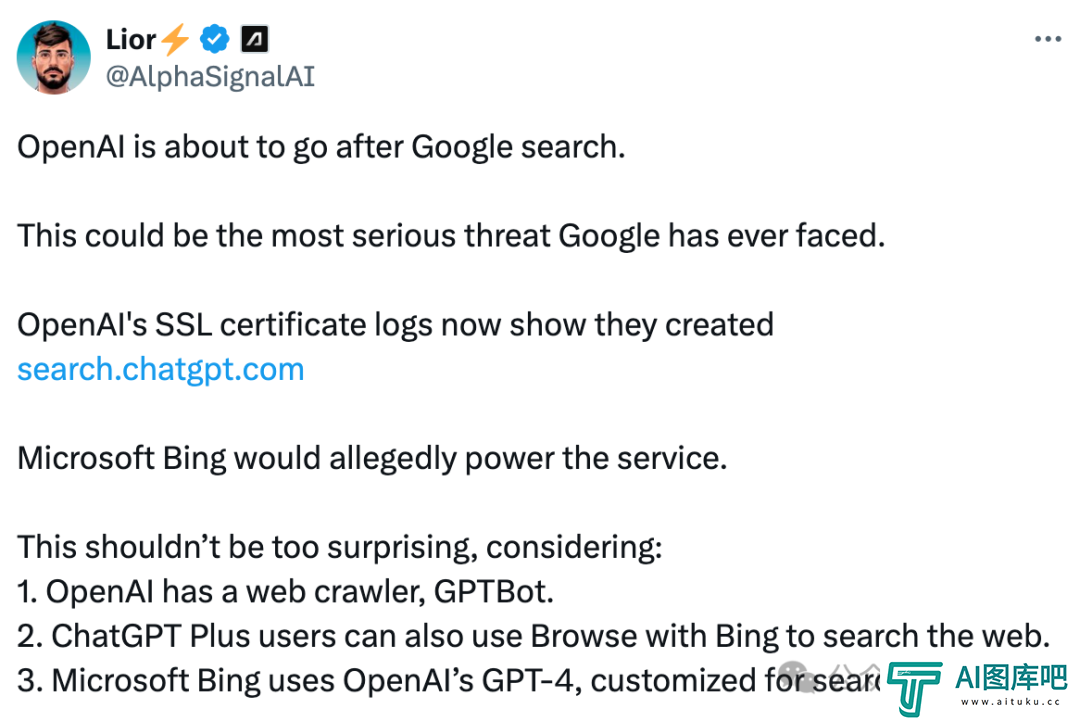Click the lightning bolt emoji beside Lior

[175, 39]
